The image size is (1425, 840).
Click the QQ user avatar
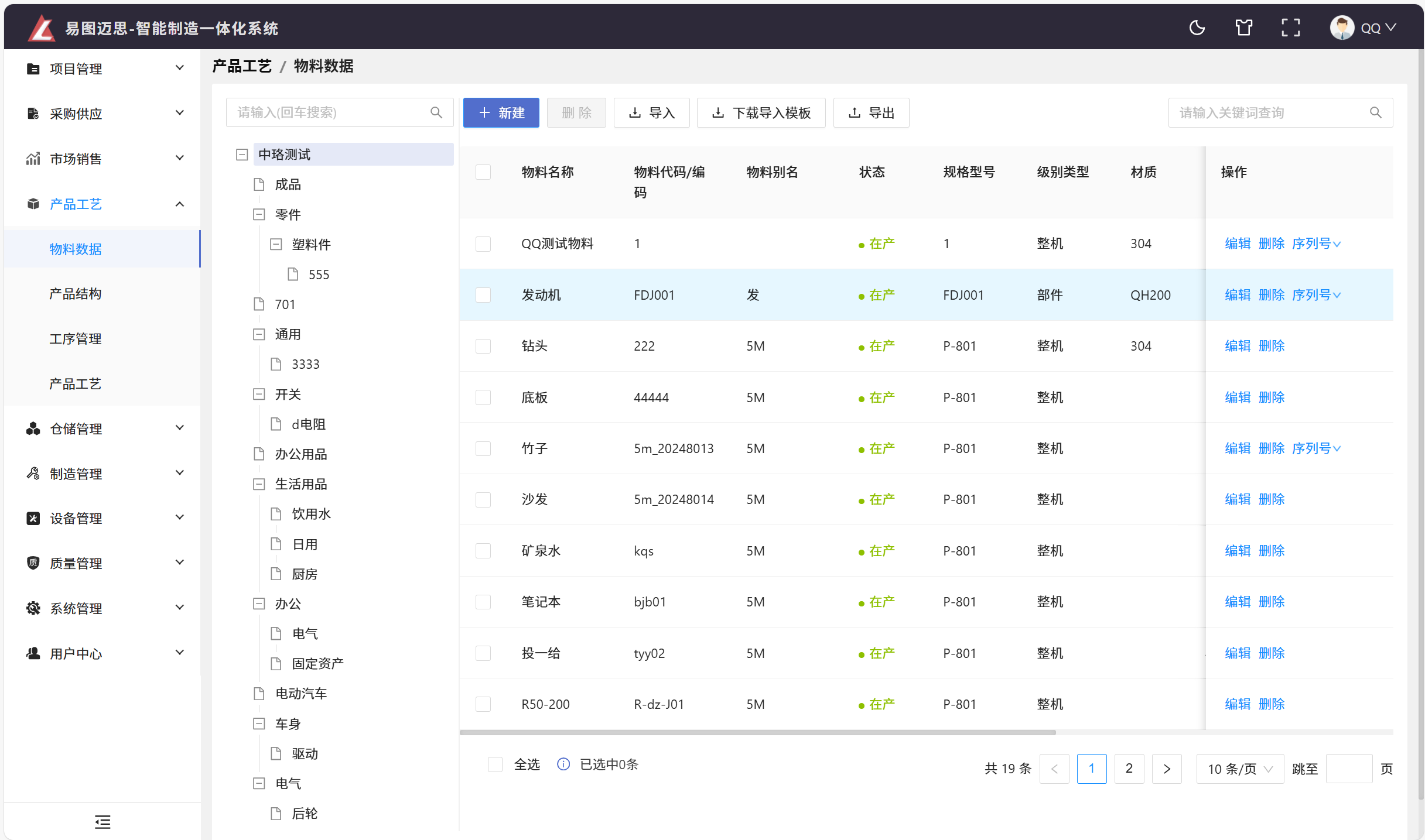1342,28
